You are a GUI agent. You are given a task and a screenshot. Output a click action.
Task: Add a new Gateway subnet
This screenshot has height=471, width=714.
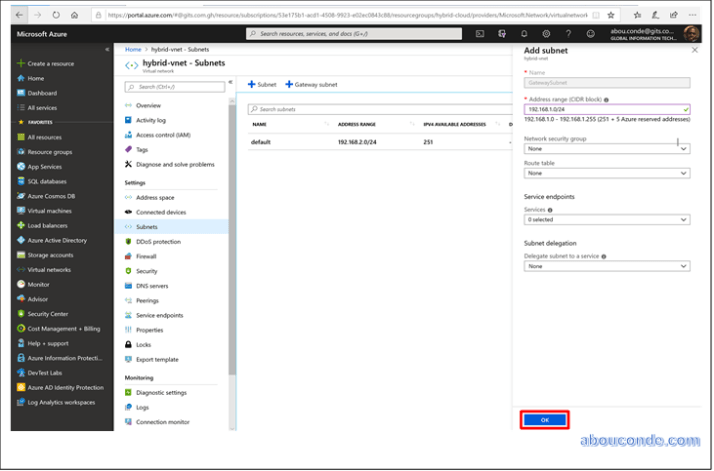pos(311,85)
